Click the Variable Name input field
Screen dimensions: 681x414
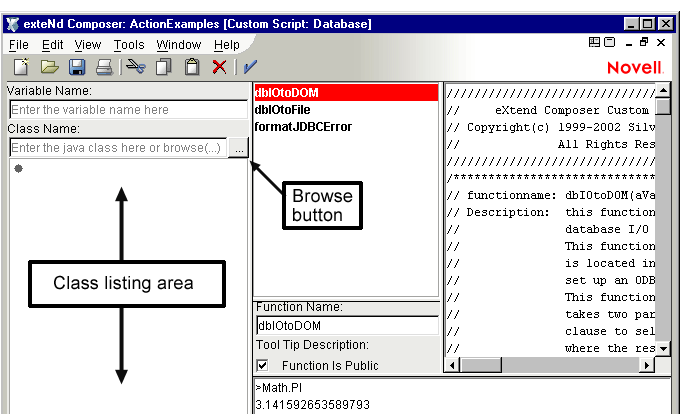(128, 109)
